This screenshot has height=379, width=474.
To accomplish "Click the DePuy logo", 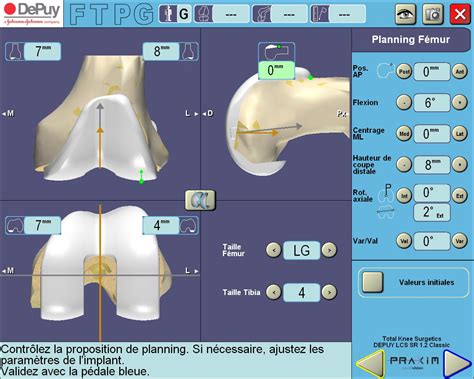I will pyautogui.click(x=32, y=13).
